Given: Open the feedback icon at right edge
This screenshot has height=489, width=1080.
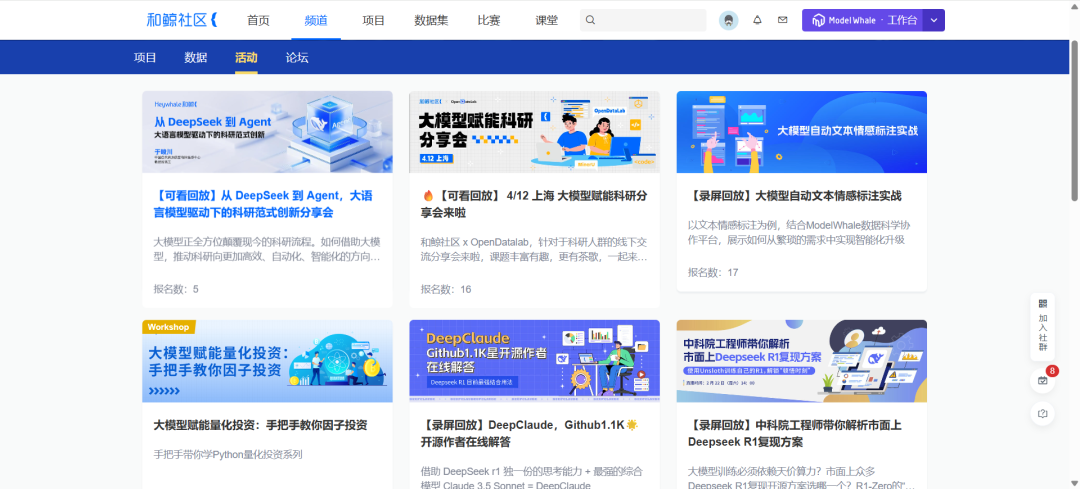Looking at the screenshot, I should tap(1043, 413).
